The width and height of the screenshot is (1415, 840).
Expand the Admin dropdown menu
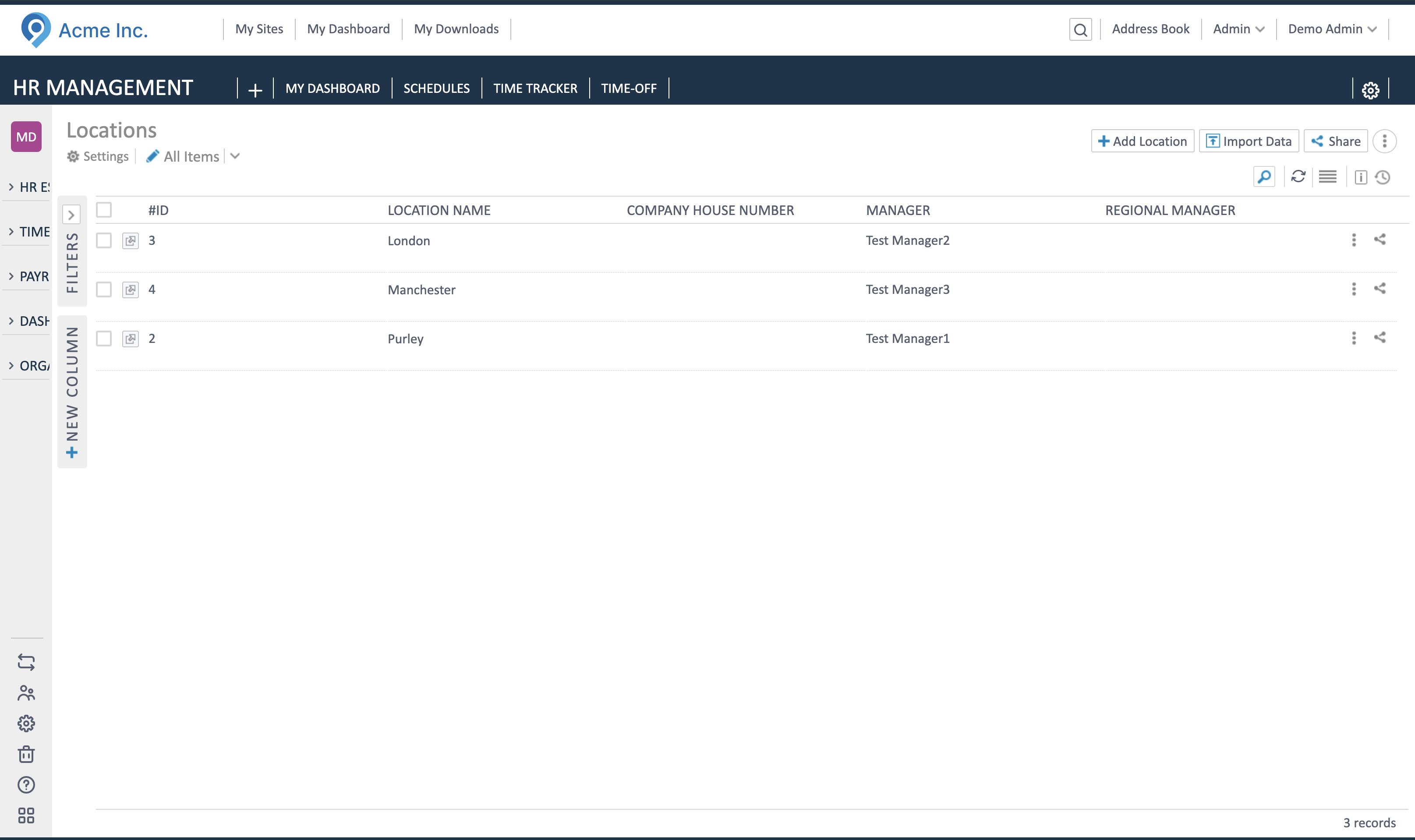pos(1238,29)
